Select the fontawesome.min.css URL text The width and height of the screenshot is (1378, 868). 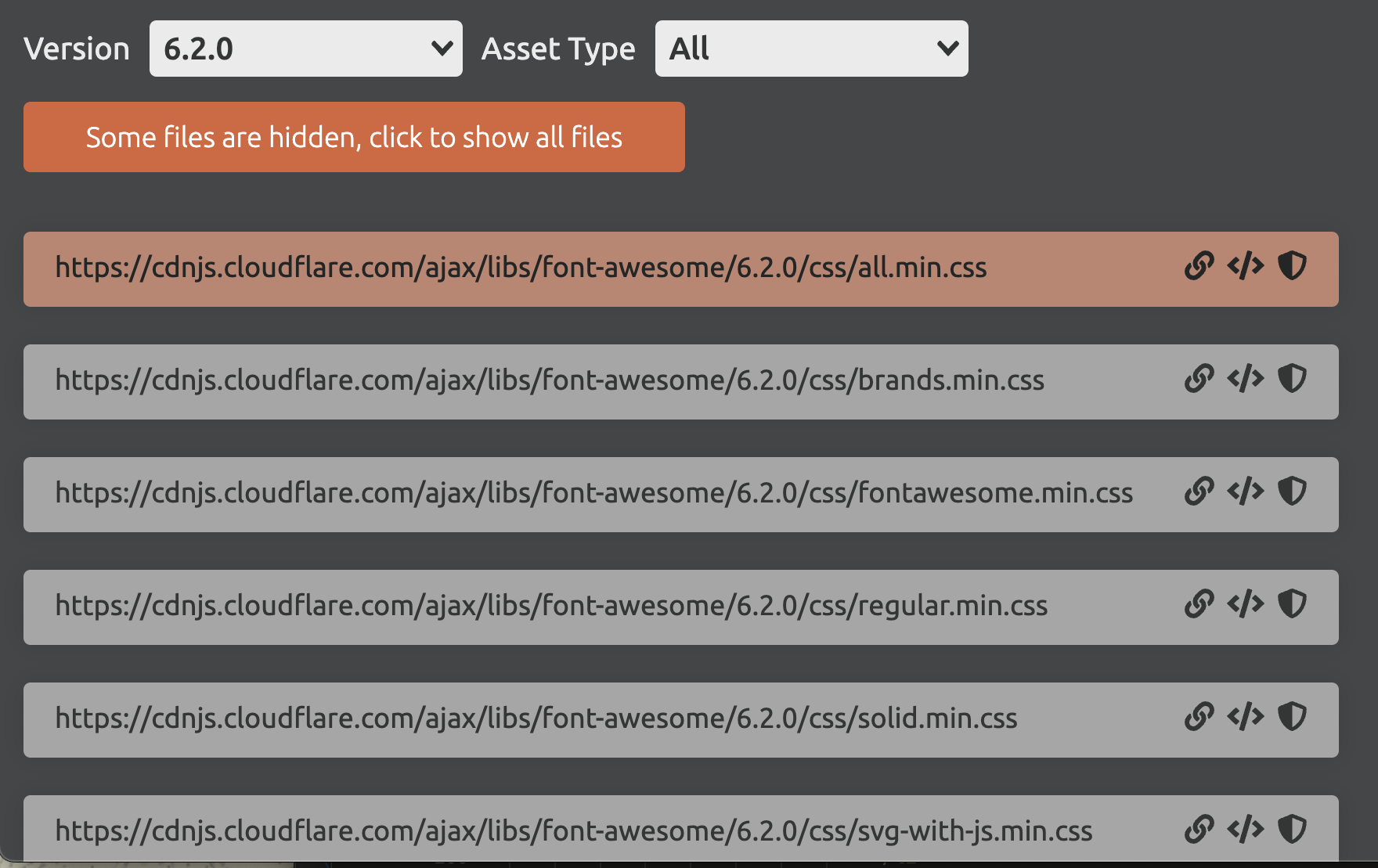click(x=593, y=493)
